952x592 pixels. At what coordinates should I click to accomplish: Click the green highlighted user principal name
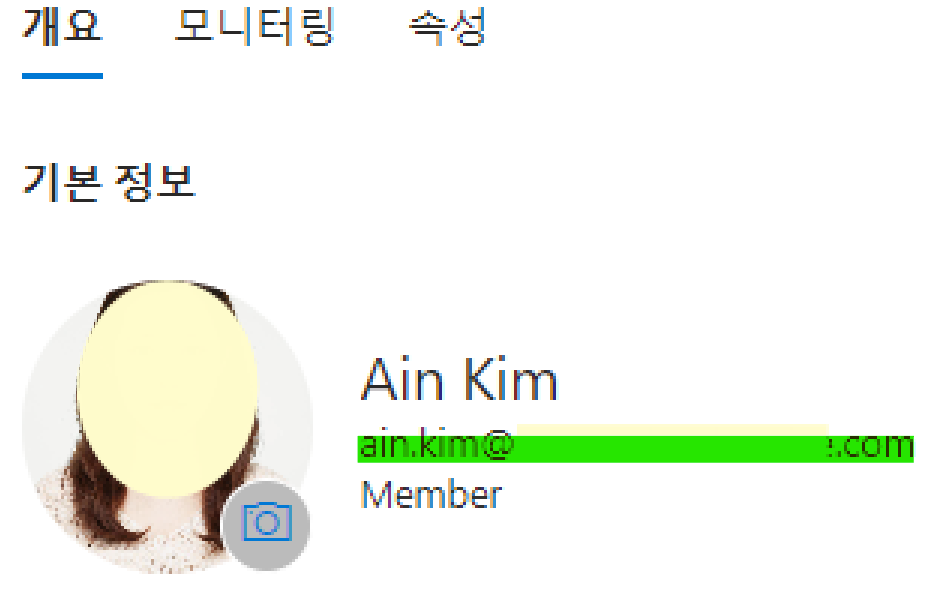pyautogui.click(x=636, y=447)
